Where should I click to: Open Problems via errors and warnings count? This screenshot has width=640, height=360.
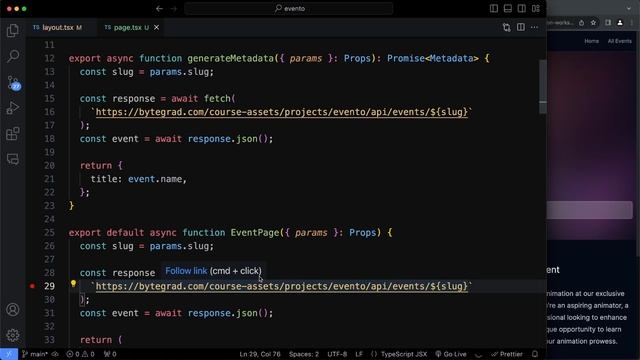click(x=80, y=354)
